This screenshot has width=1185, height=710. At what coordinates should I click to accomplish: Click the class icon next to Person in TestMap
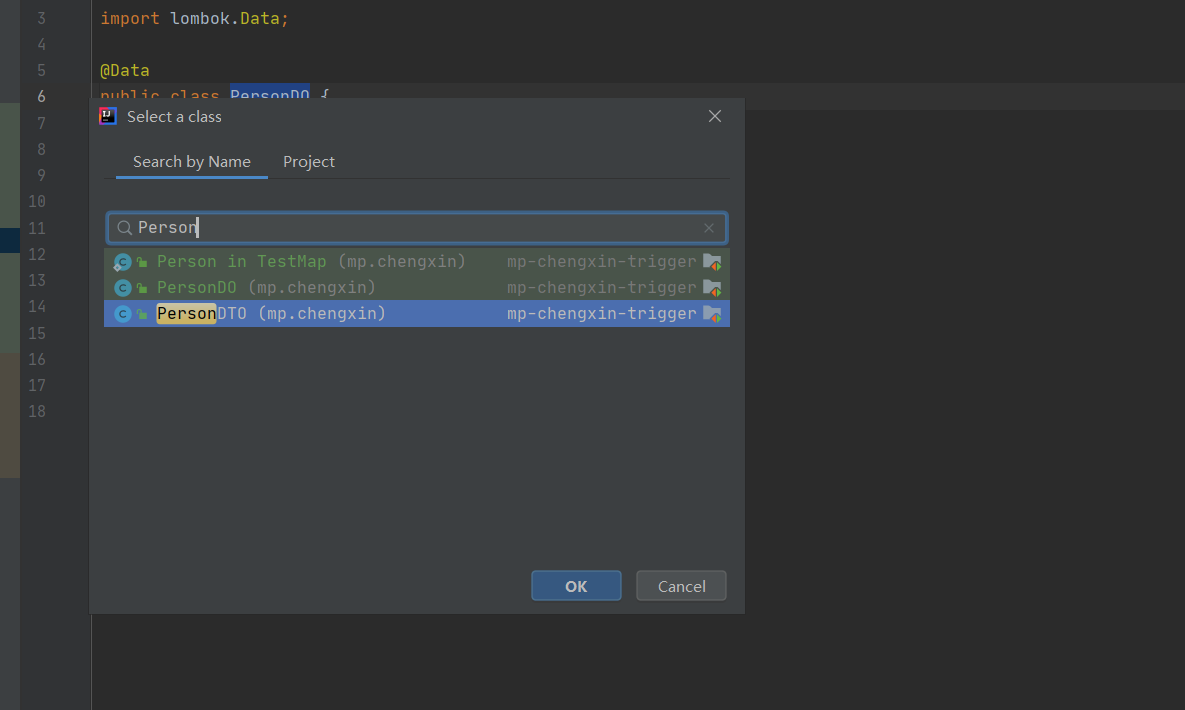pos(122,261)
